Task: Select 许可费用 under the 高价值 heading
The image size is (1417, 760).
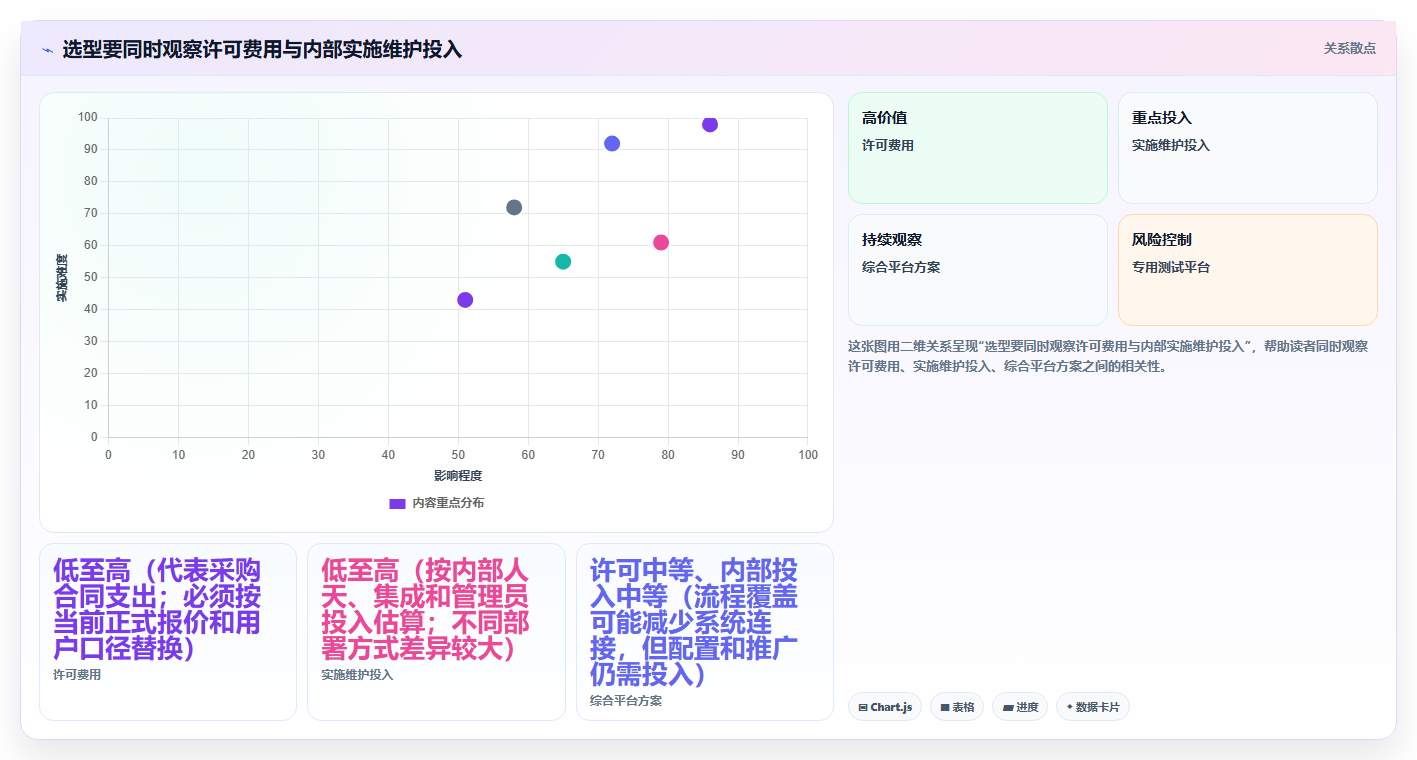Action: coord(888,145)
